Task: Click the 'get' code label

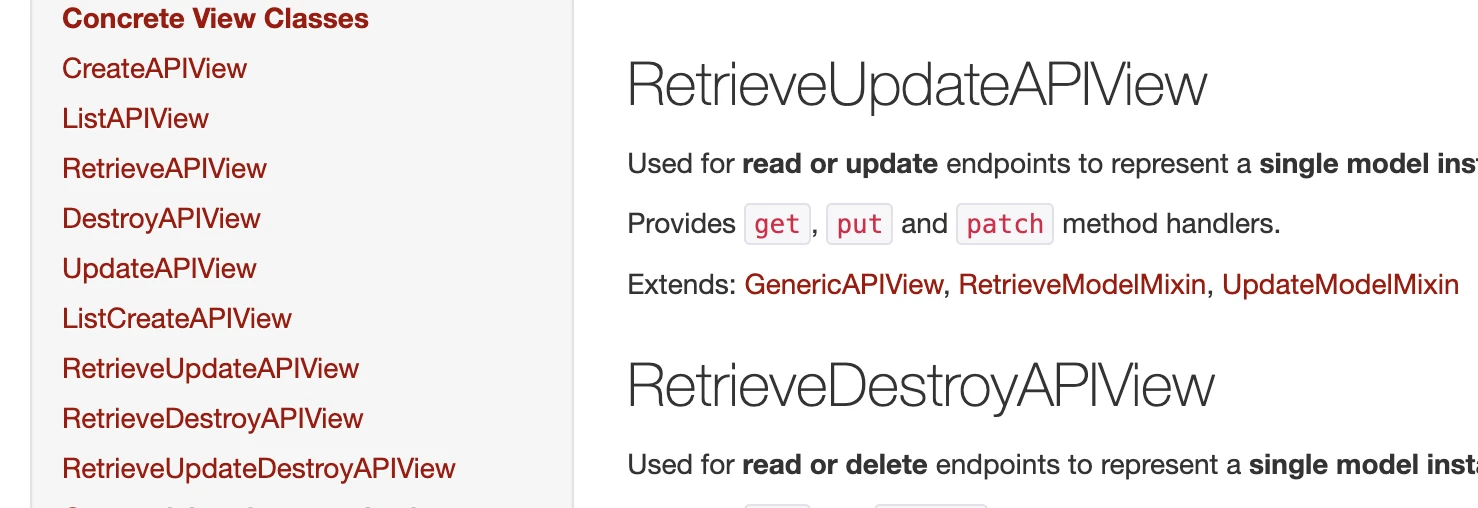Action: click(x=777, y=224)
